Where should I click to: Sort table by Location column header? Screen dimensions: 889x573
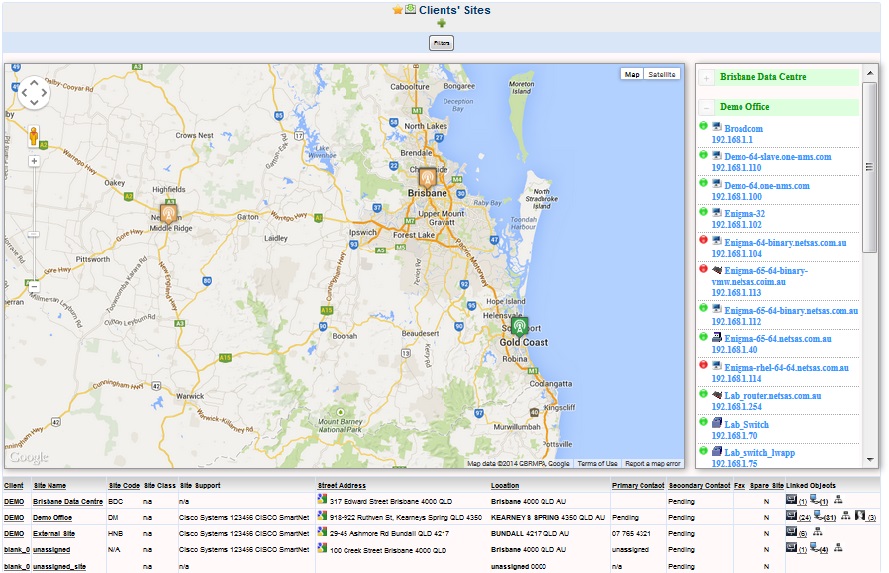[505, 486]
